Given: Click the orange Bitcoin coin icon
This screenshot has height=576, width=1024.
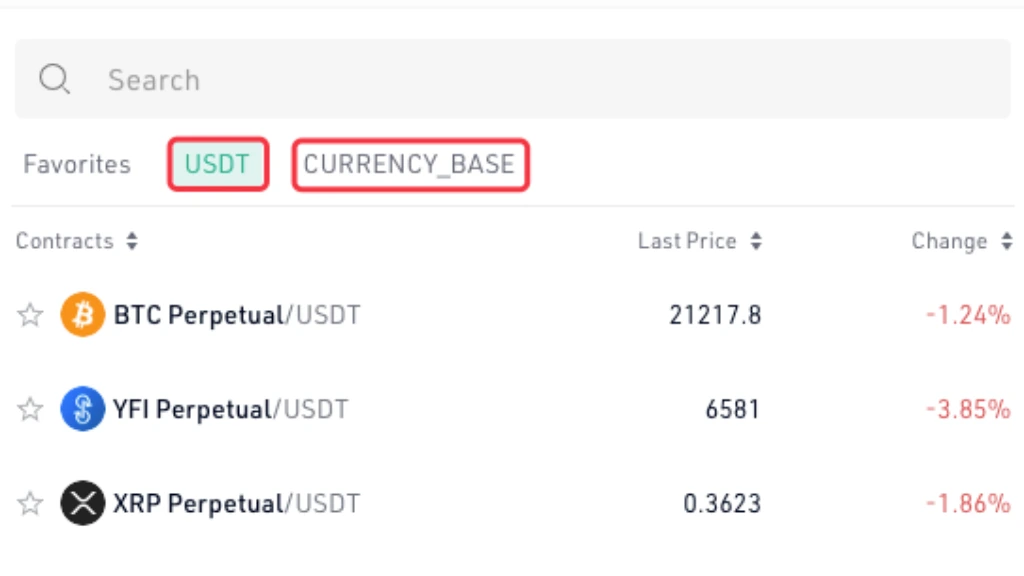Looking at the screenshot, I should tap(82, 314).
